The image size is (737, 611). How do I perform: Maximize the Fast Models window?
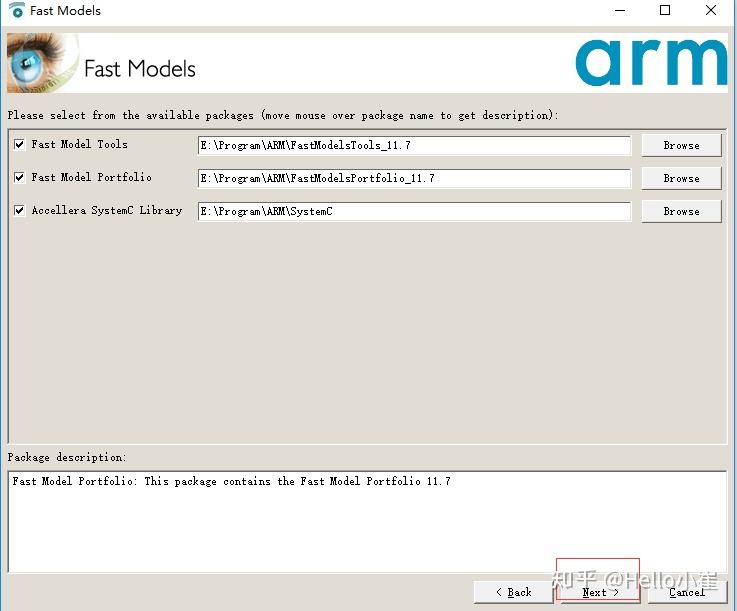[x=665, y=10]
